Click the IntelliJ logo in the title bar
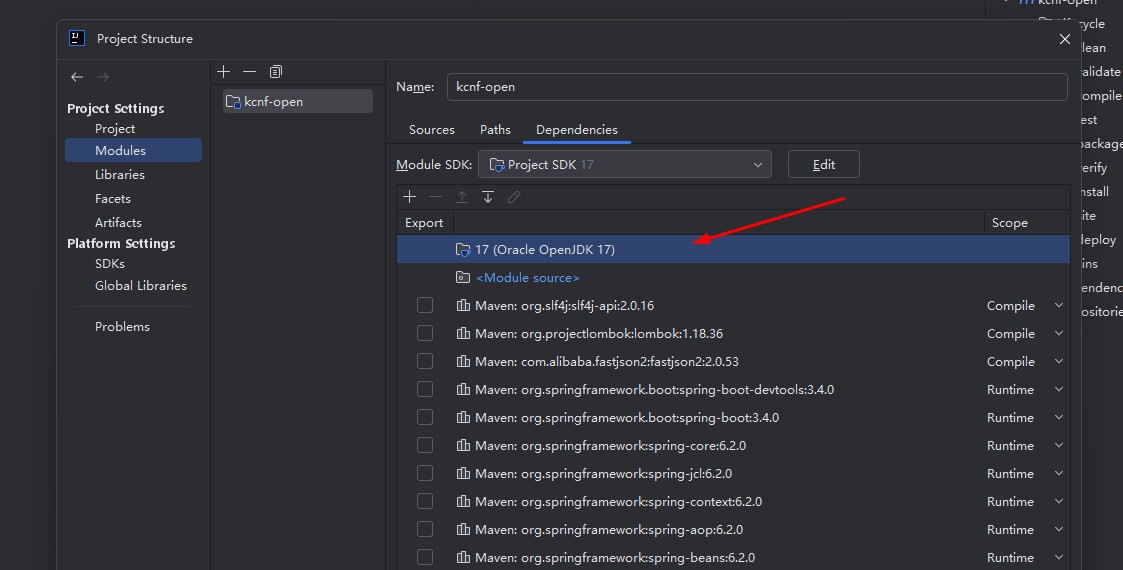 point(77,38)
